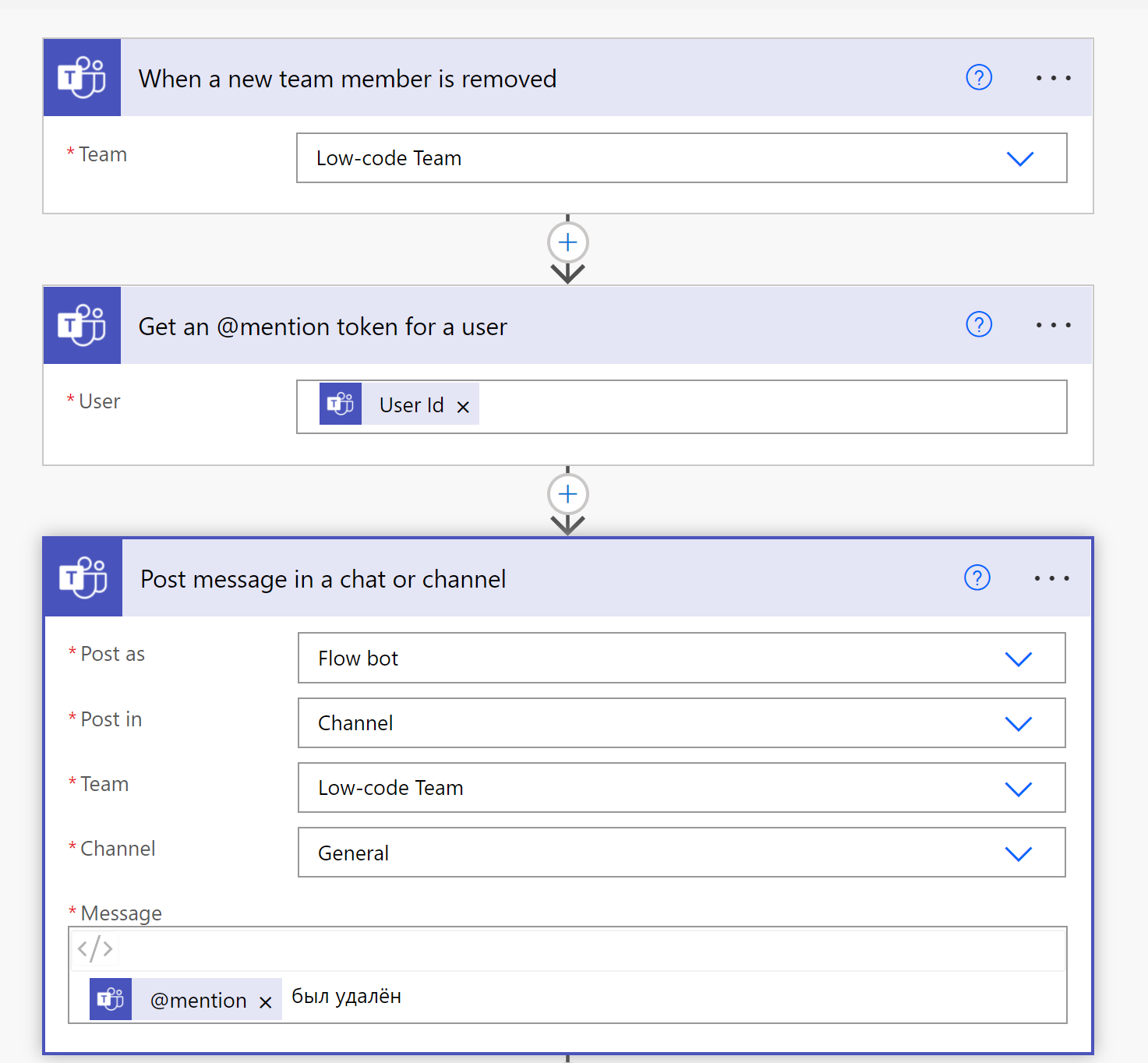
Task: Click the Teams icon inside the User Id token
Action: coord(340,404)
